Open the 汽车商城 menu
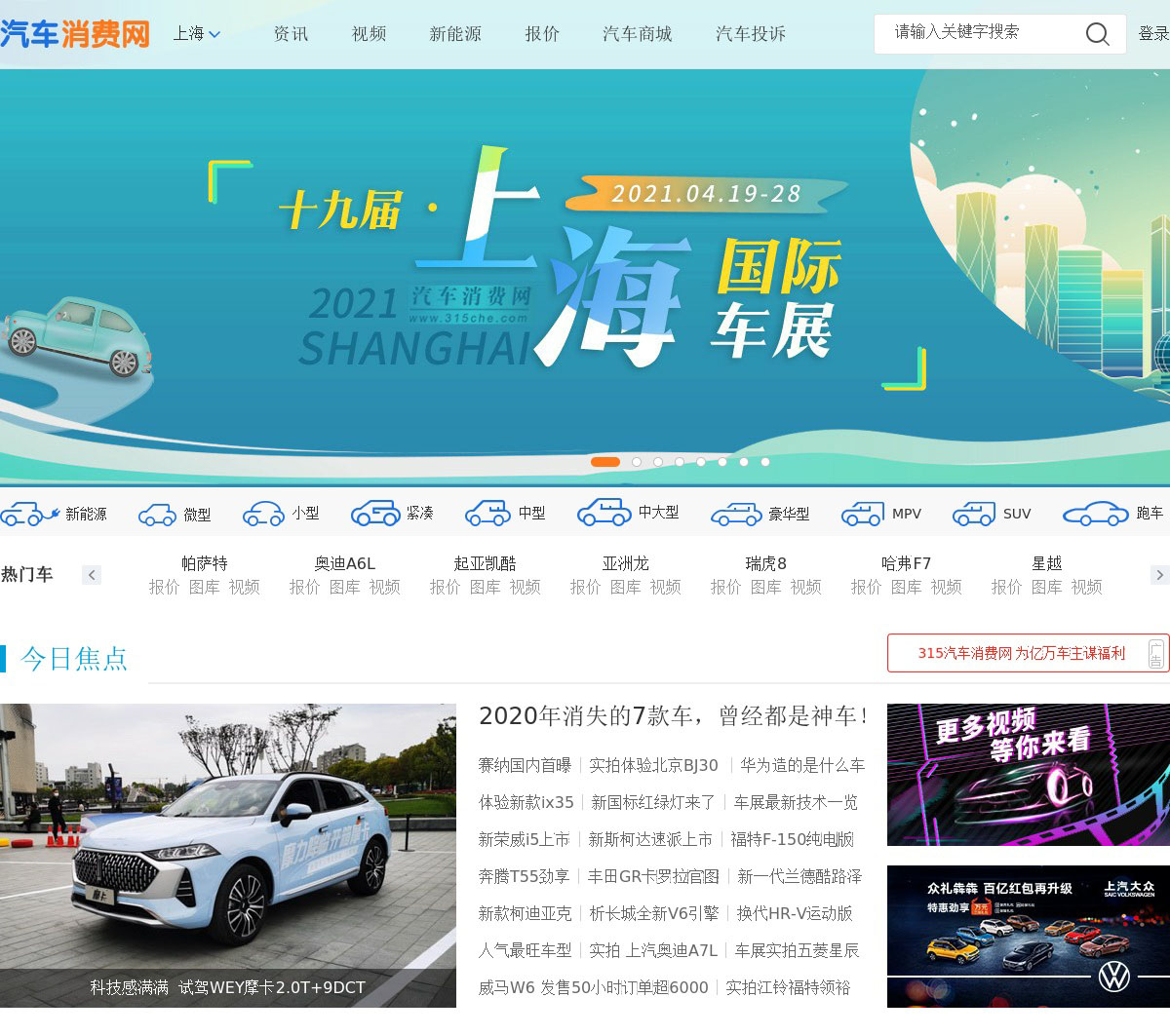The height and width of the screenshot is (1036, 1170). pos(638,34)
